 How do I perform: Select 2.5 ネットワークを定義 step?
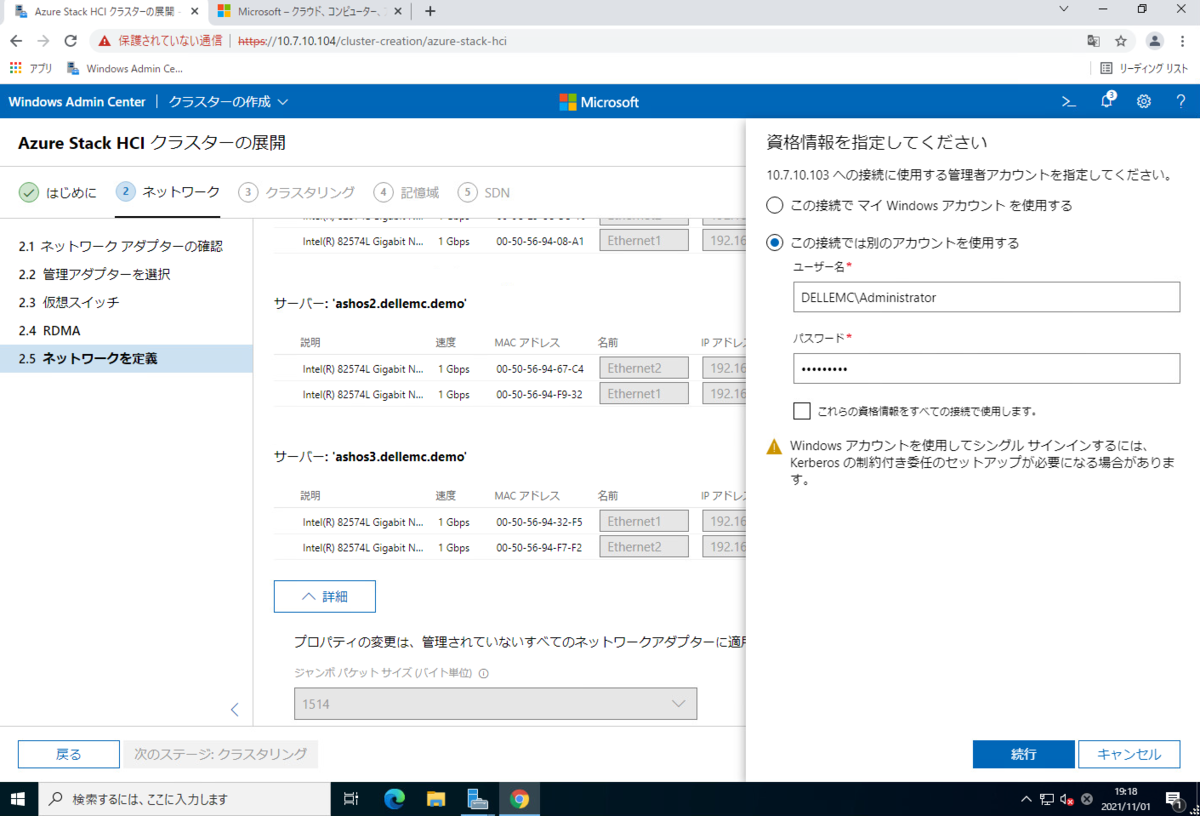[126, 358]
